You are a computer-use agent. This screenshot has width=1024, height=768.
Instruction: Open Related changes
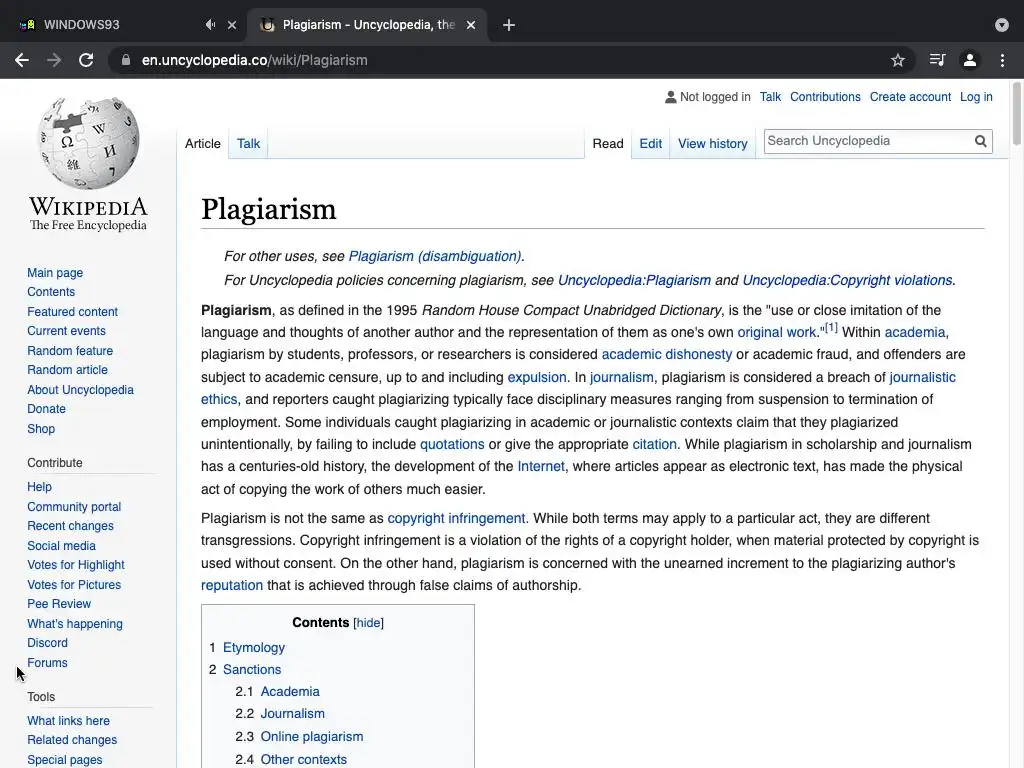pos(72,740)
